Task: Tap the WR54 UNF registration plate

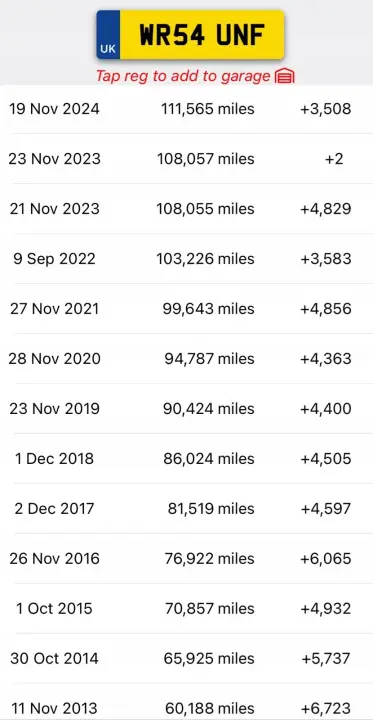Action: [x=190, y=35]
